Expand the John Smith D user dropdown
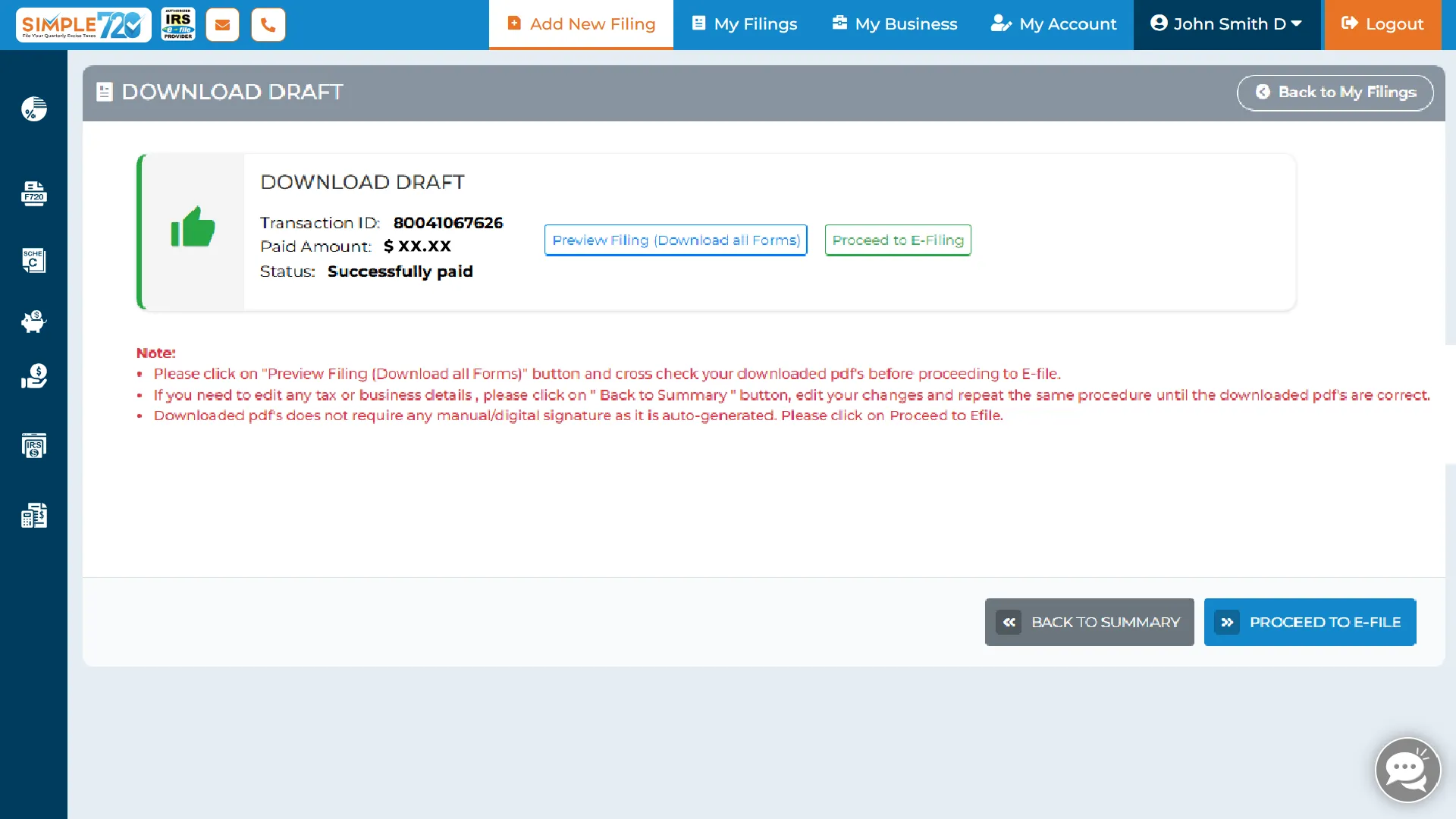Viewport: 1456px width, 819px height. pos(1226,24)
